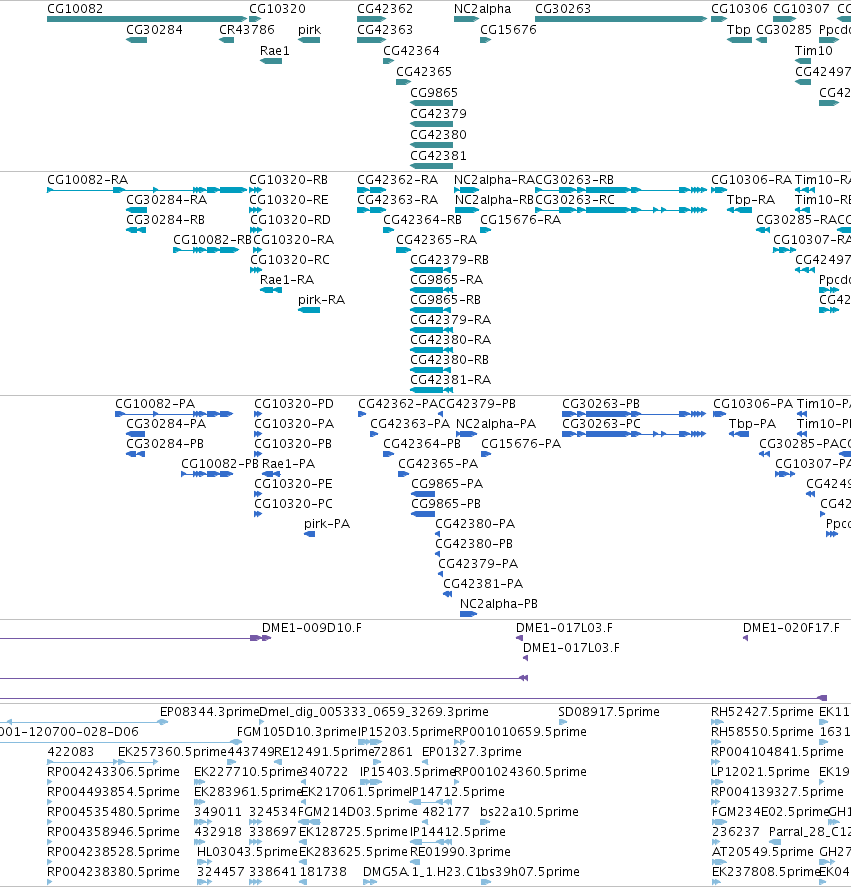Open transcript CG42381-RA label
Screen dimensions: 851x887
[450, 380]
